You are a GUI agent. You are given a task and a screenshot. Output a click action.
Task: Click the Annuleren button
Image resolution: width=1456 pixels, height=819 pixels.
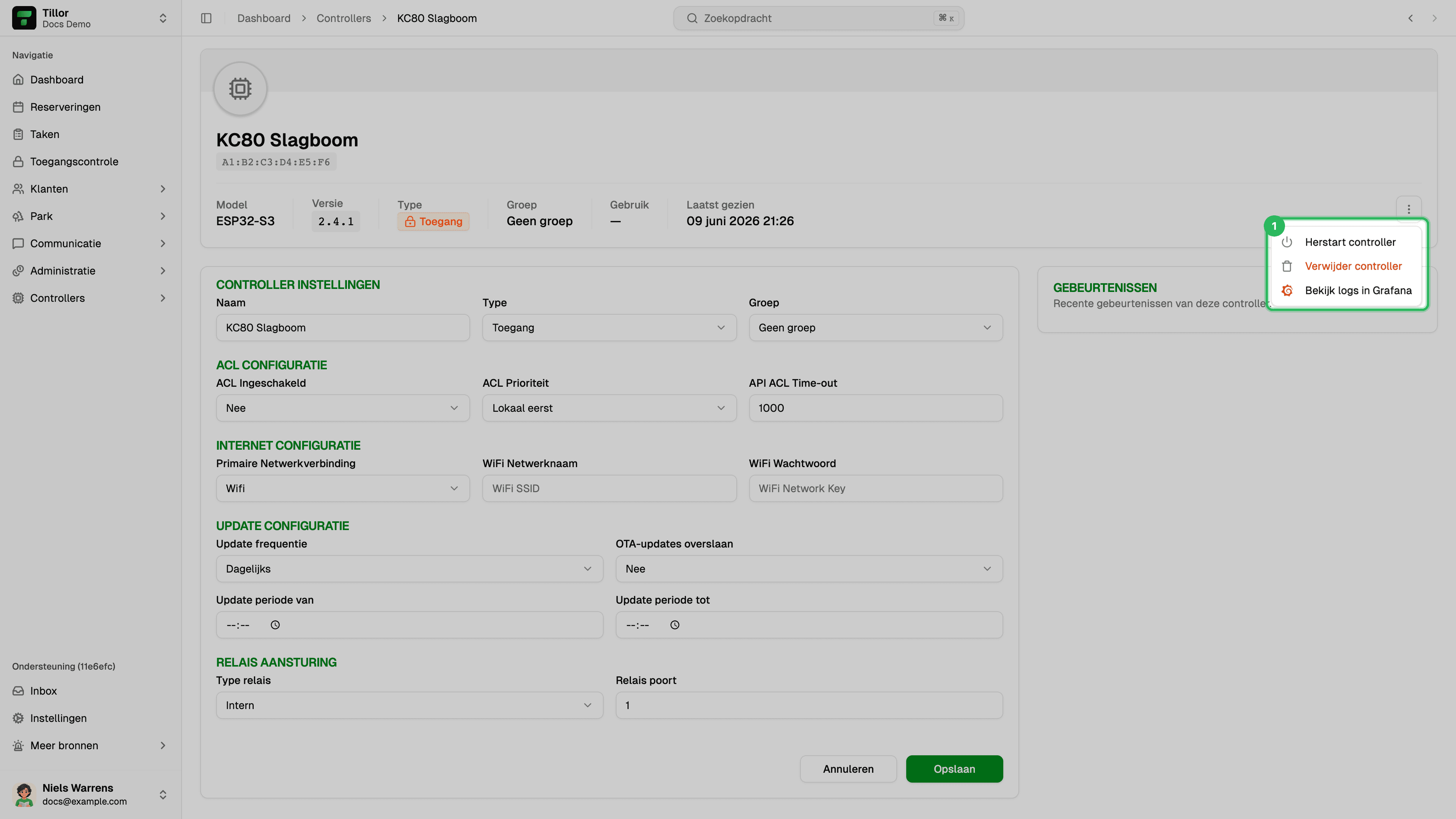tap(848, 769)
